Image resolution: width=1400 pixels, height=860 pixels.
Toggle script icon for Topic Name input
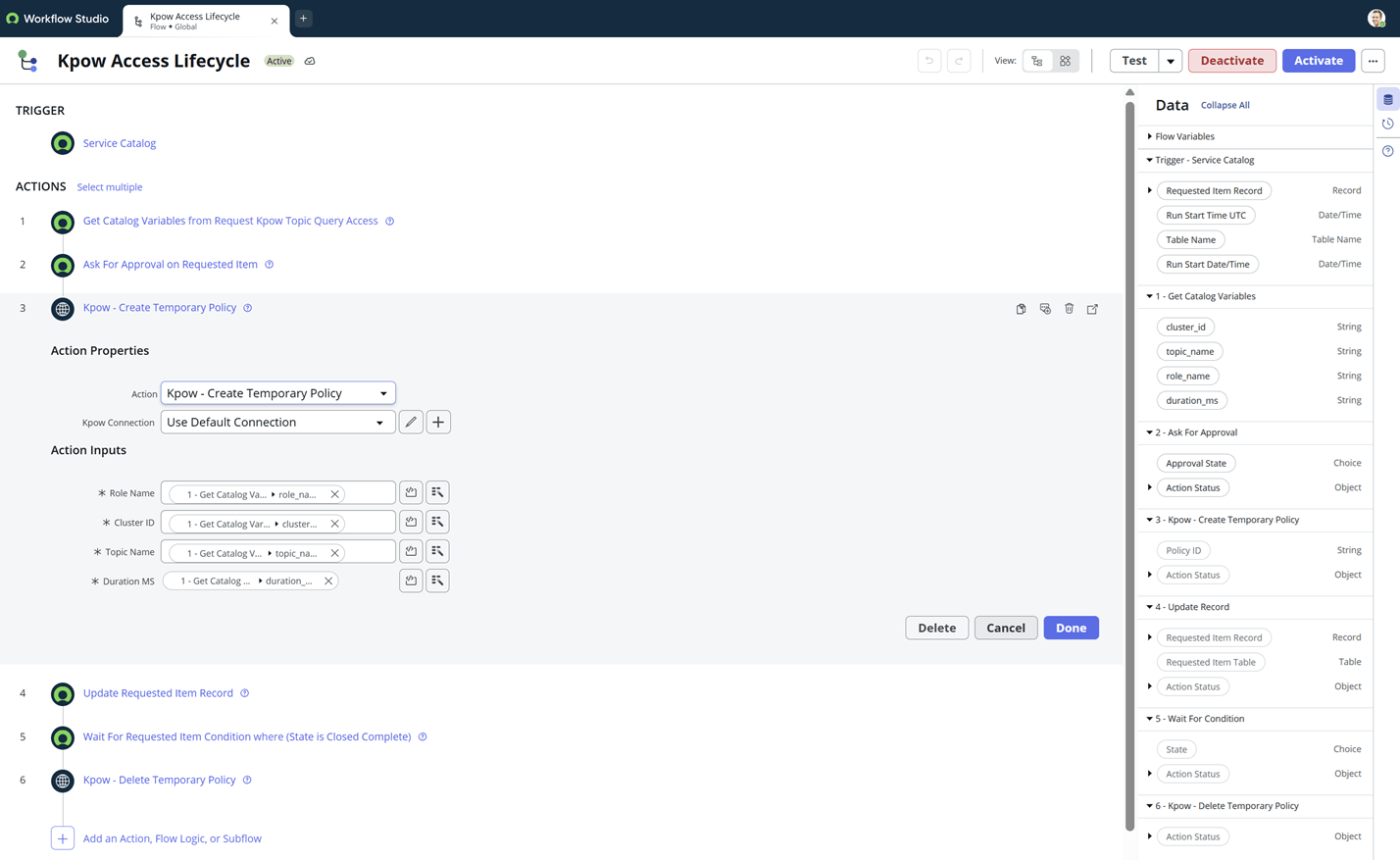pos(411,551)
